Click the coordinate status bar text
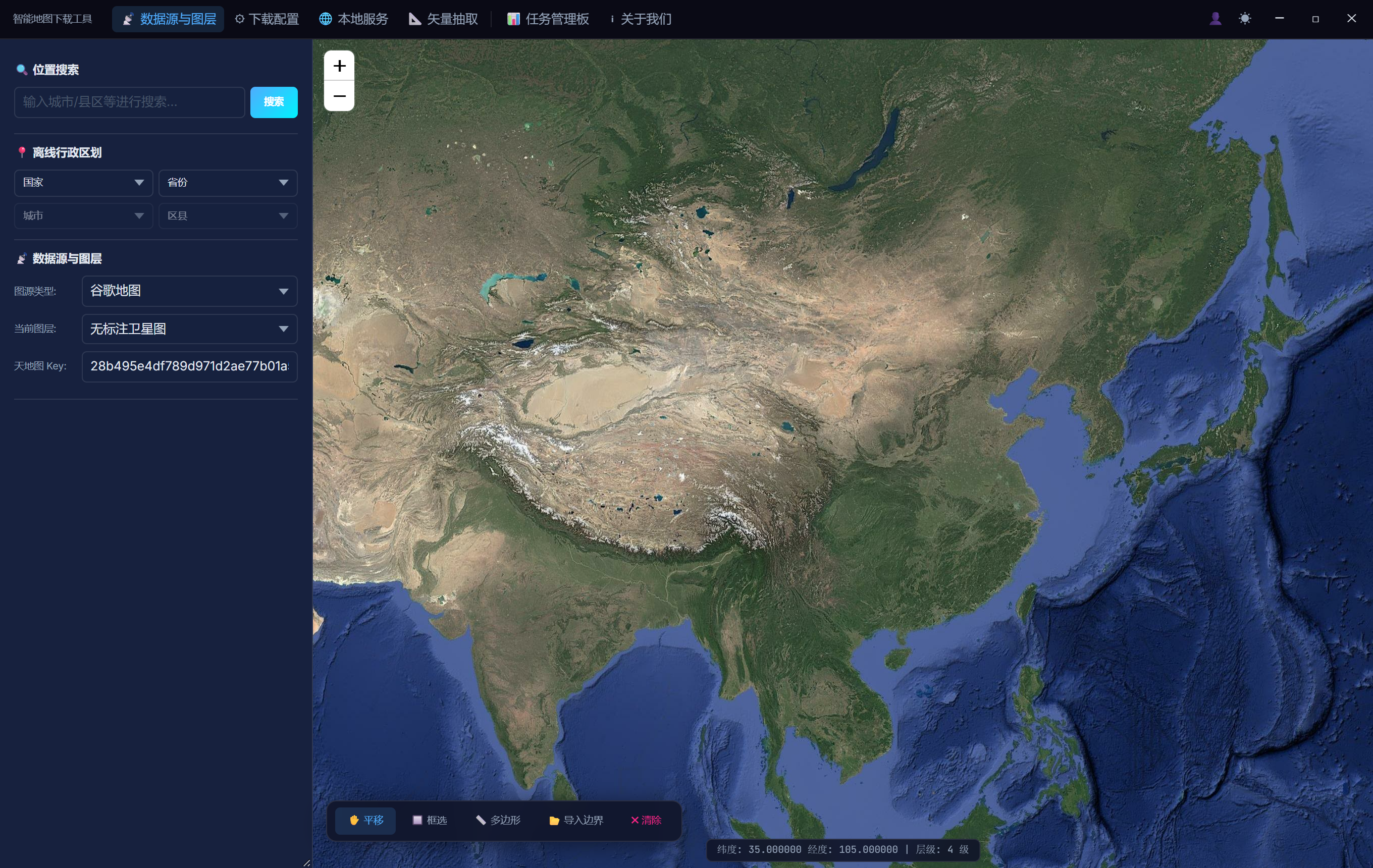 click(x=843, y=849)
